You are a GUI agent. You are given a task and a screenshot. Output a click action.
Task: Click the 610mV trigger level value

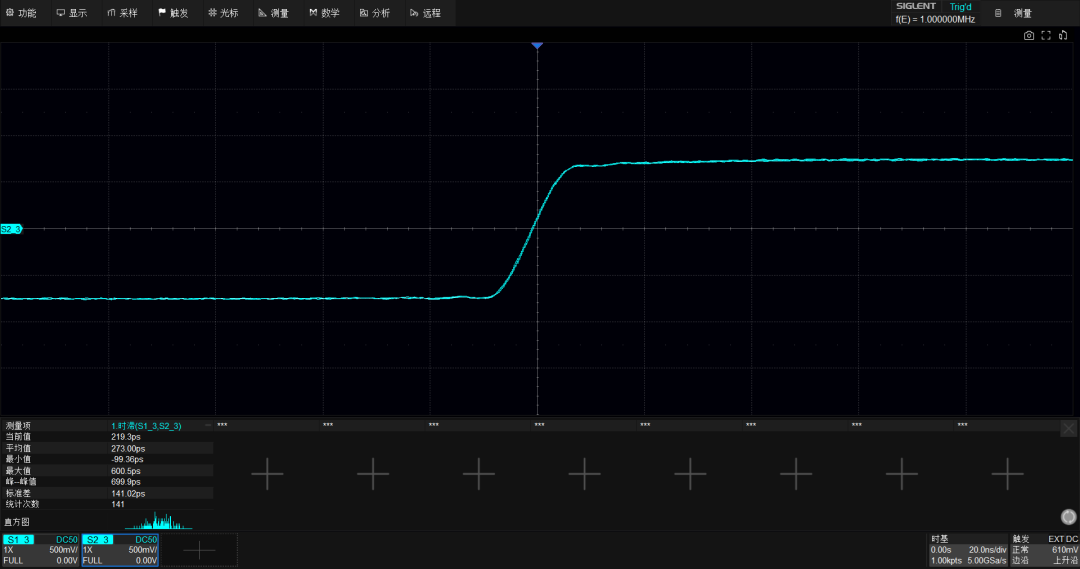1065,550
